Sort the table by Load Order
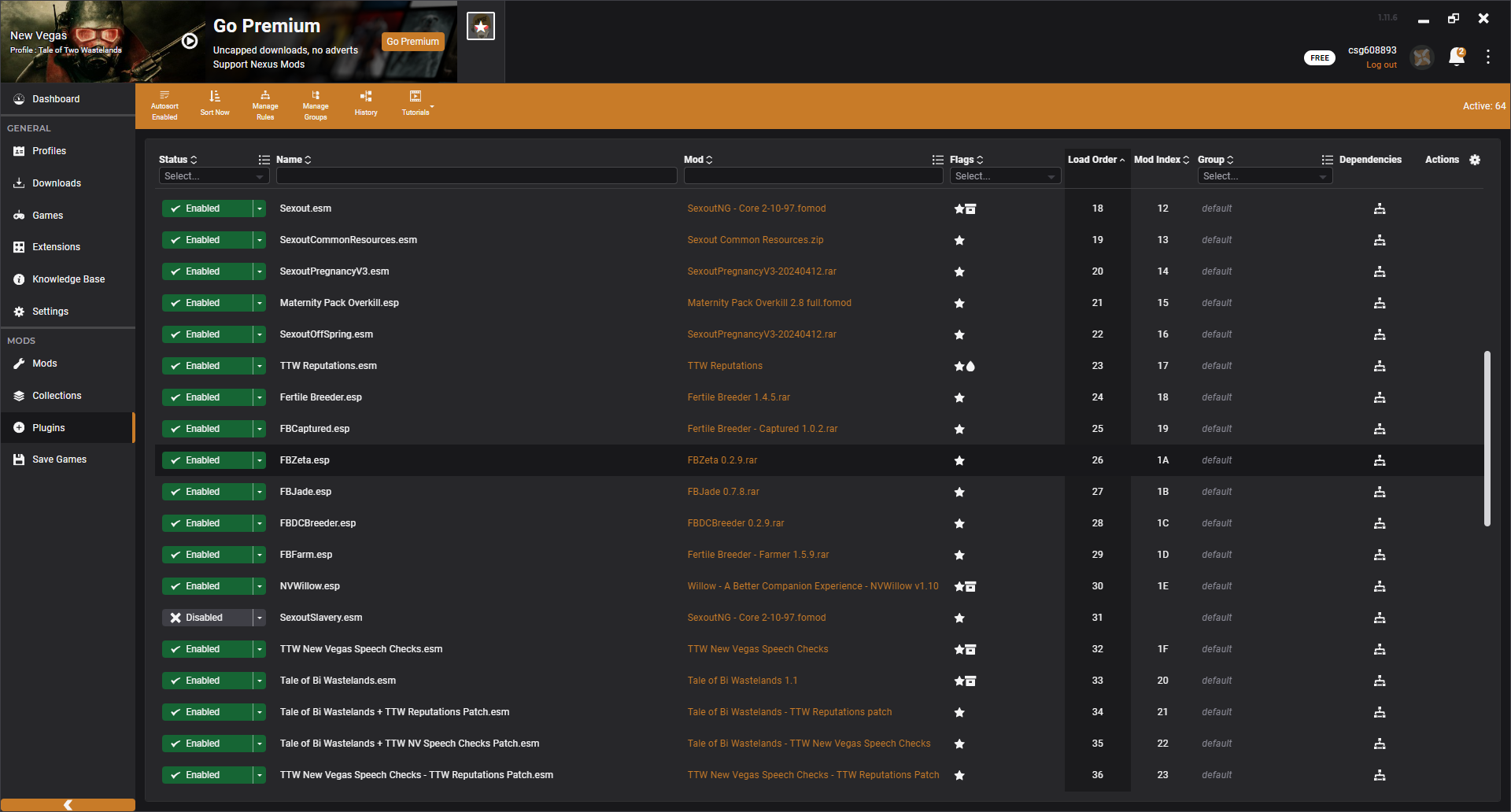 pyautogui.click(x=1096, y=160)
